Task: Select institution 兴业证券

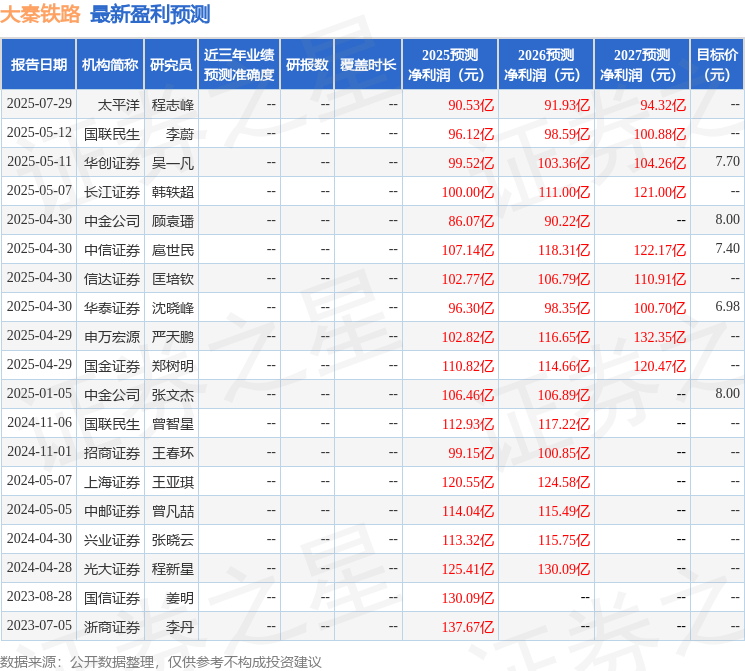Action: [112, 540]
